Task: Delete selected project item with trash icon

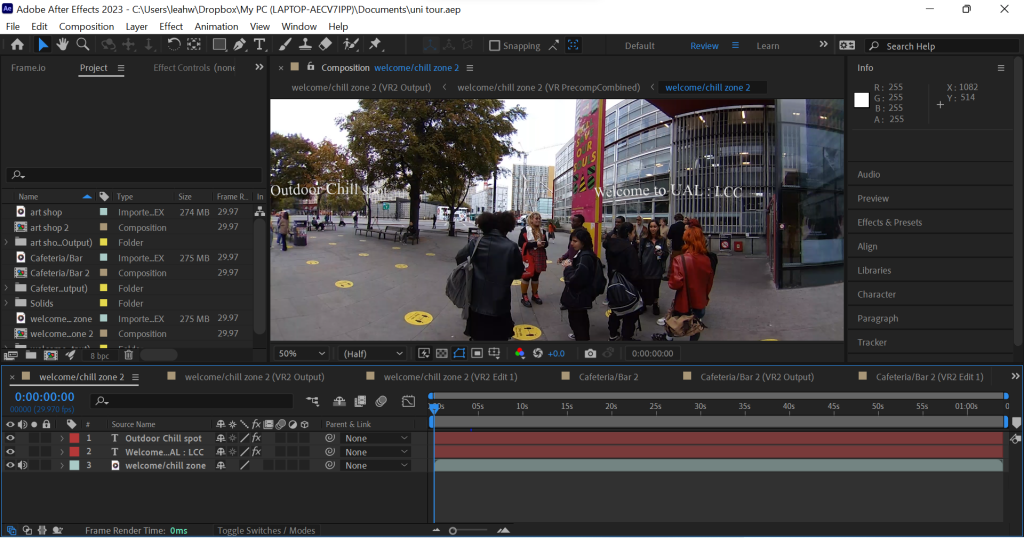Action: click(x=129, y=355)
